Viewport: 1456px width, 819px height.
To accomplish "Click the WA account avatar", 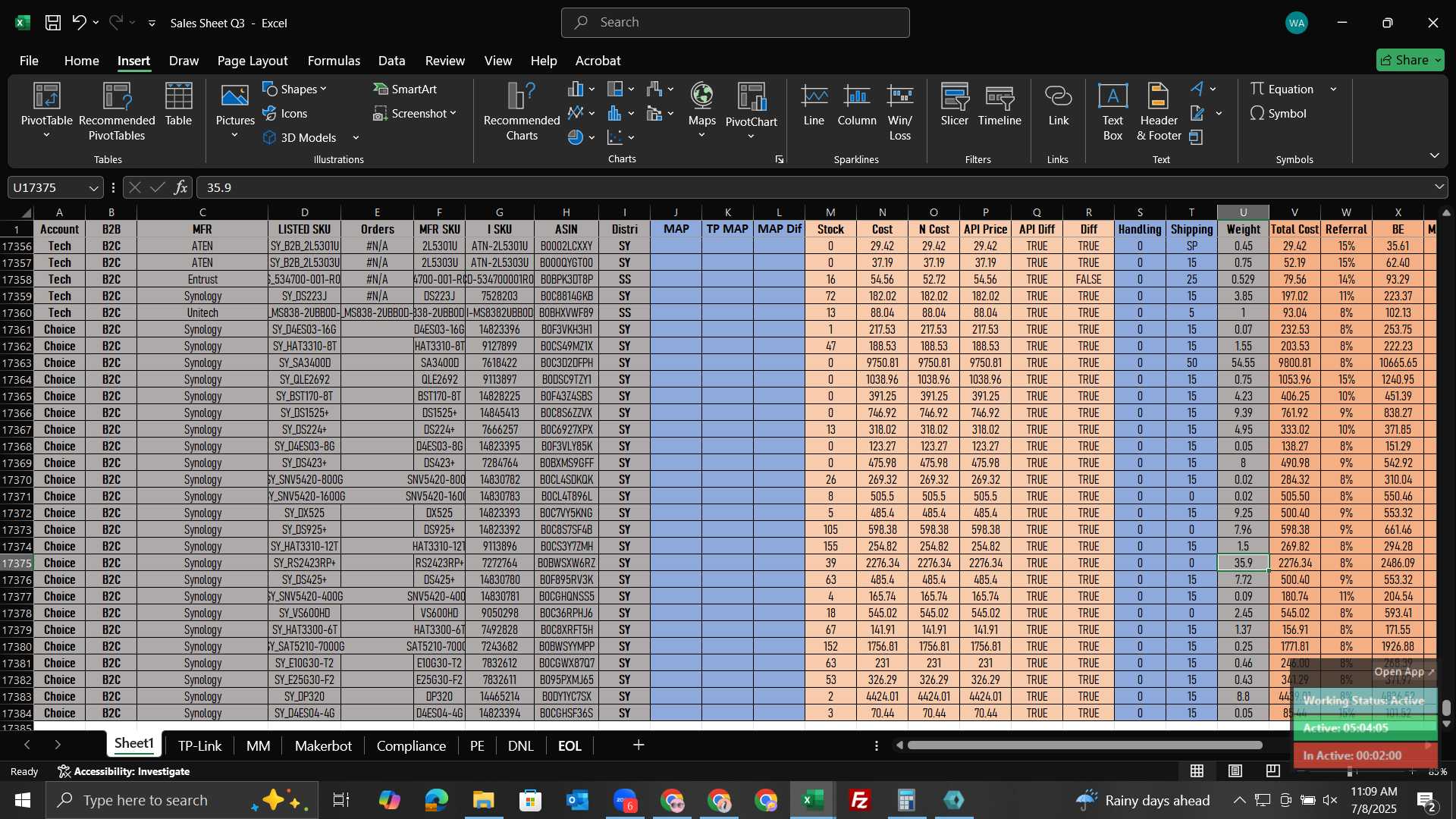I will pyautogui.click(x=1296, y=23).
